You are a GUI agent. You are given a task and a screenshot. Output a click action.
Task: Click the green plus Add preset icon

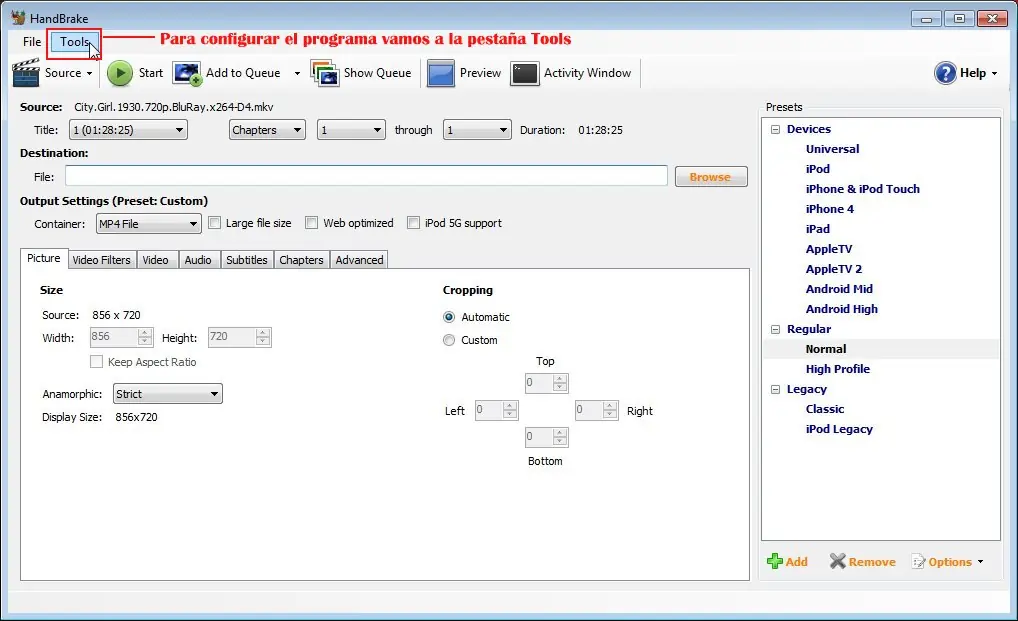click(775, 561)
